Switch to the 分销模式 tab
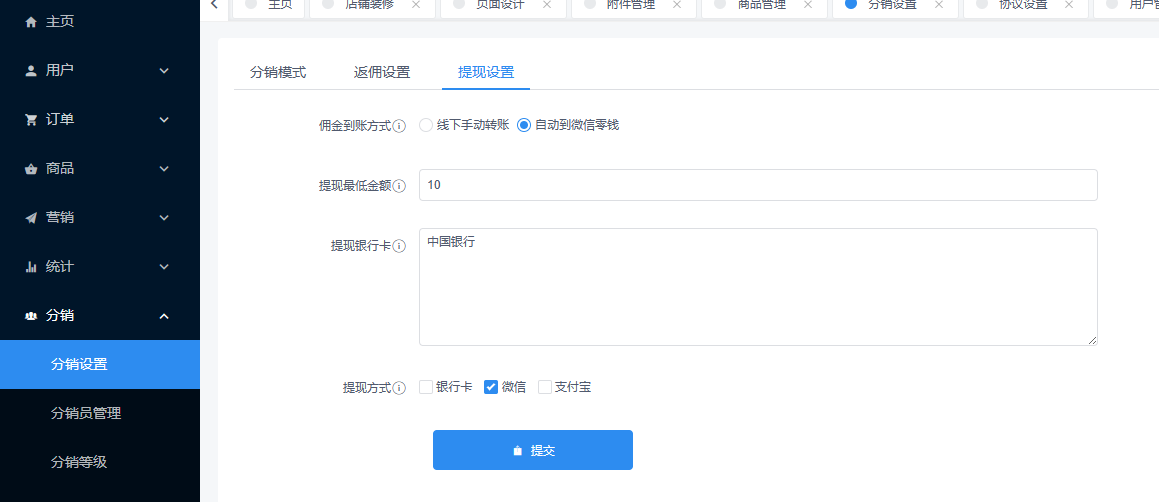1159x502 pixels. point(278,72)
